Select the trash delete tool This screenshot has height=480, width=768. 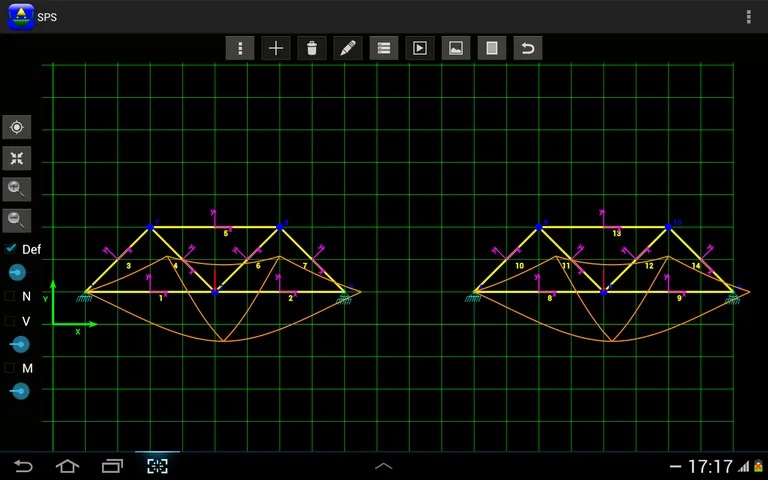tap(312, 48)
